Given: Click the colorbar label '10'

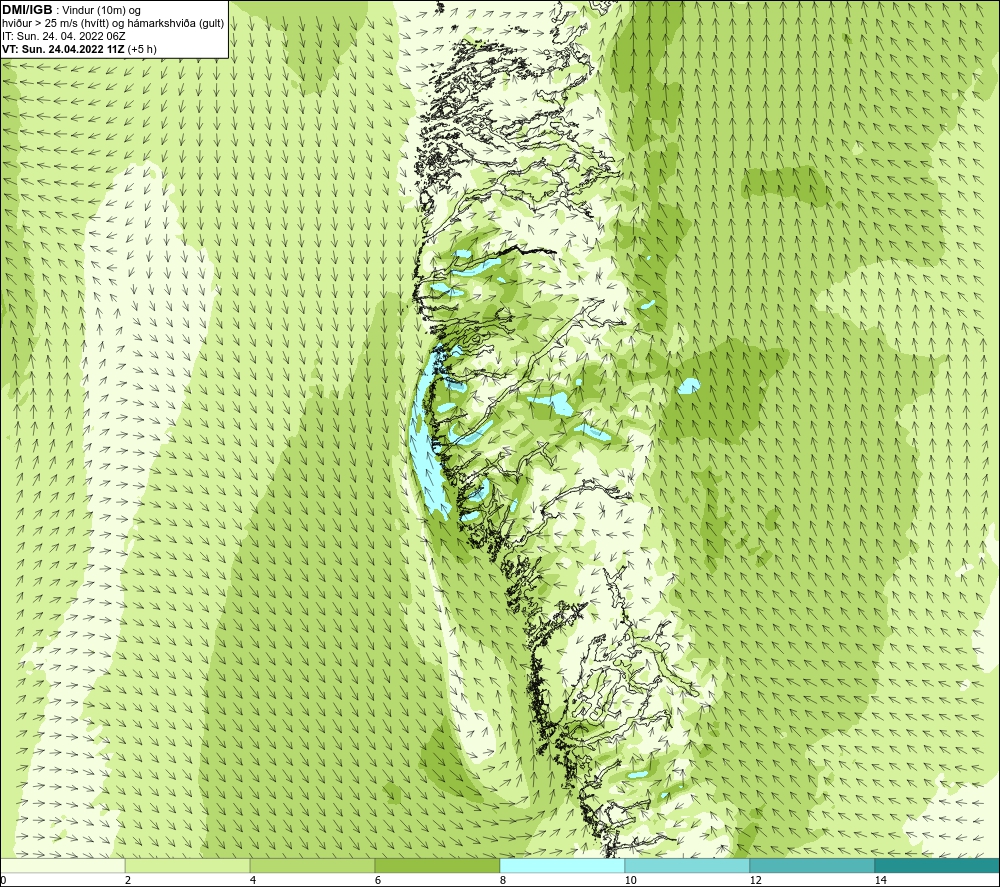Looking at the screenshot, I should 630,881.
